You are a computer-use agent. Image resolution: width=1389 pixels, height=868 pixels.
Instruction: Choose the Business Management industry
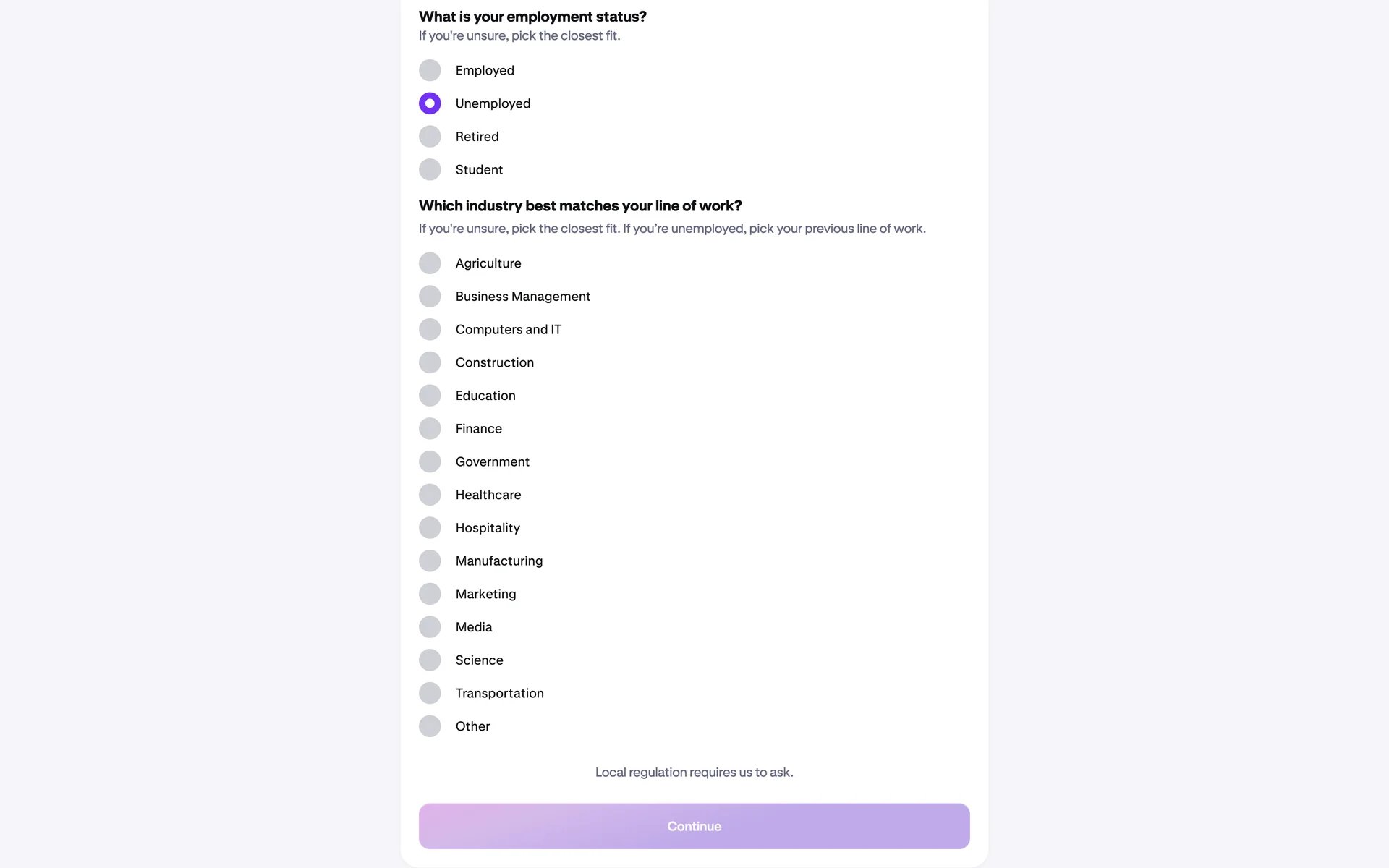(x=430, y=297)
